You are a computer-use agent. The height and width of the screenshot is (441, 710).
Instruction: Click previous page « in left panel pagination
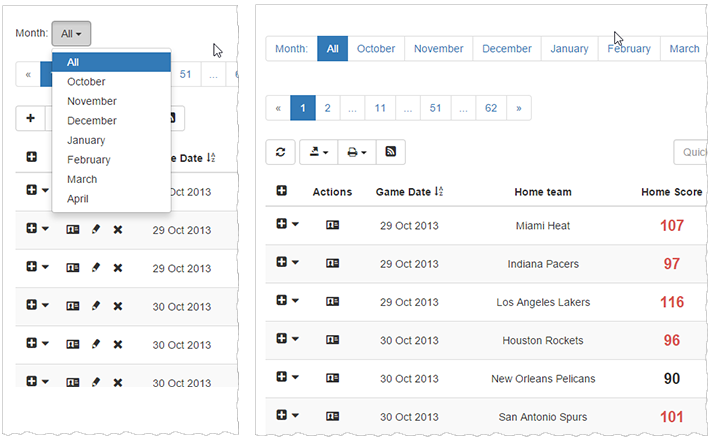(x=28, y=74)
